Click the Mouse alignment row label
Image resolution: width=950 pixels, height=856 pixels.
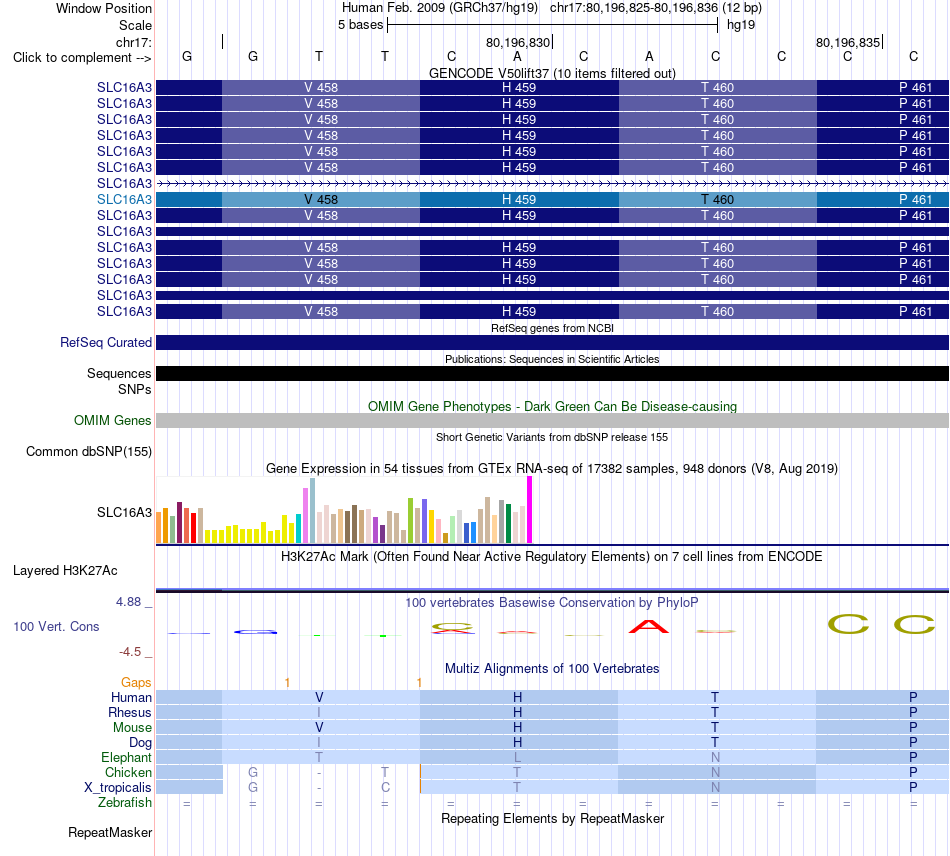pyautogui.click(x=132, y=727)
